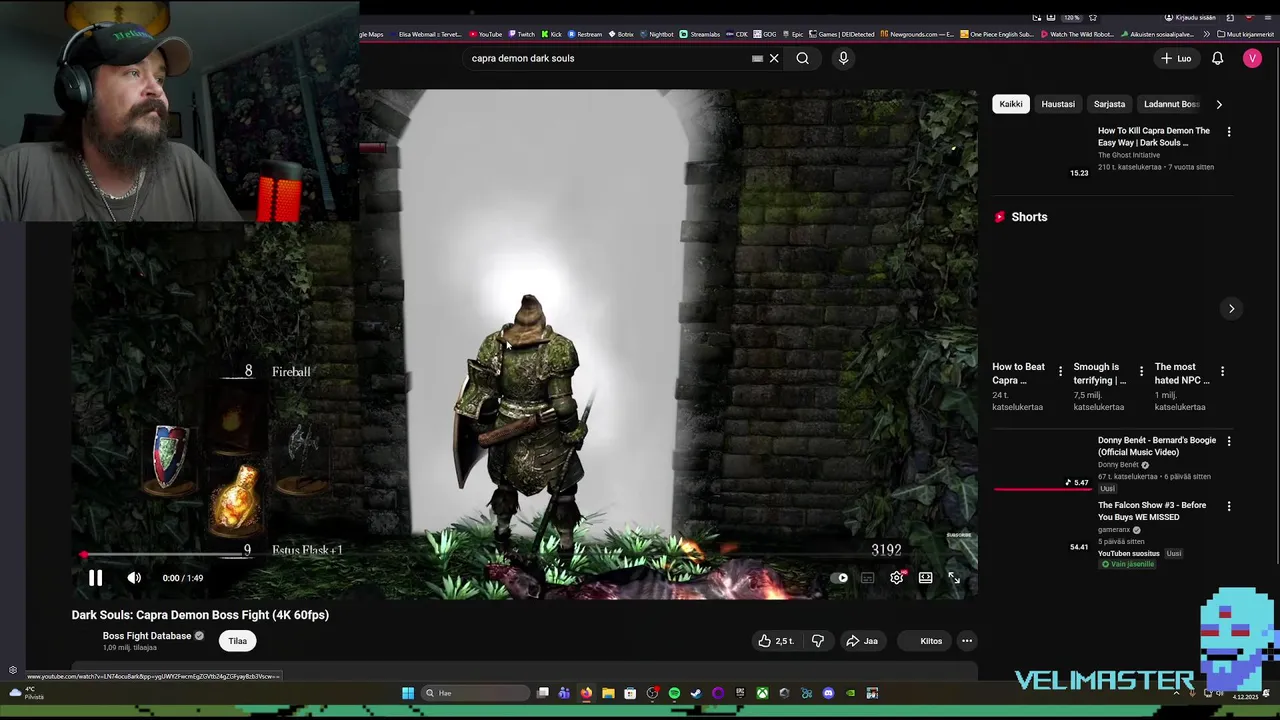Bookmark the page with the star icon
The image size is (1280, 720).
click(1093, 17)
